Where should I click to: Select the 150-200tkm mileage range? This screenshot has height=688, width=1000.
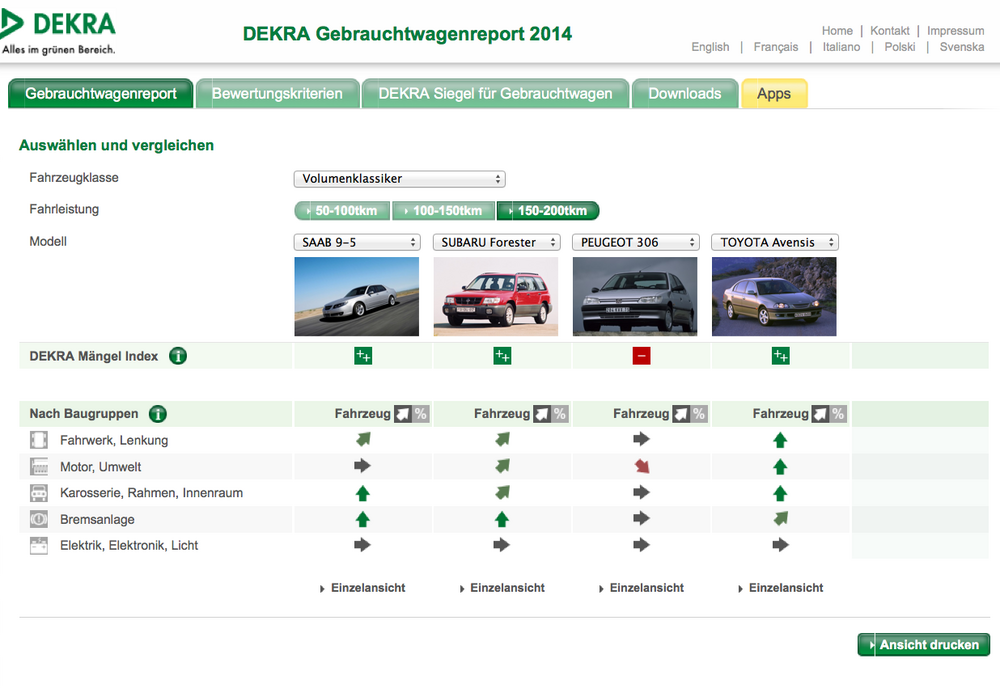pos(548,210)
